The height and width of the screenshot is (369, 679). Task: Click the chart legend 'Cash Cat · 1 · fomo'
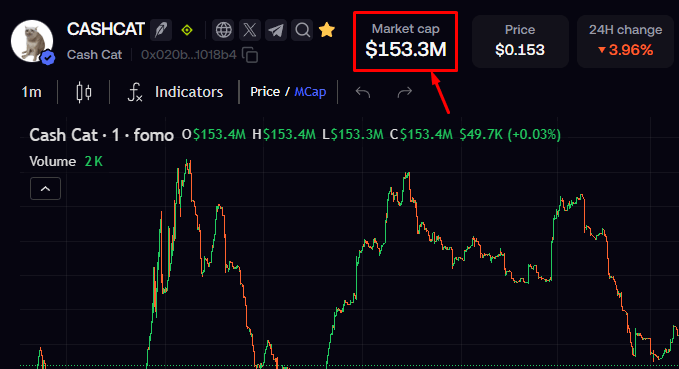[101, 135]
